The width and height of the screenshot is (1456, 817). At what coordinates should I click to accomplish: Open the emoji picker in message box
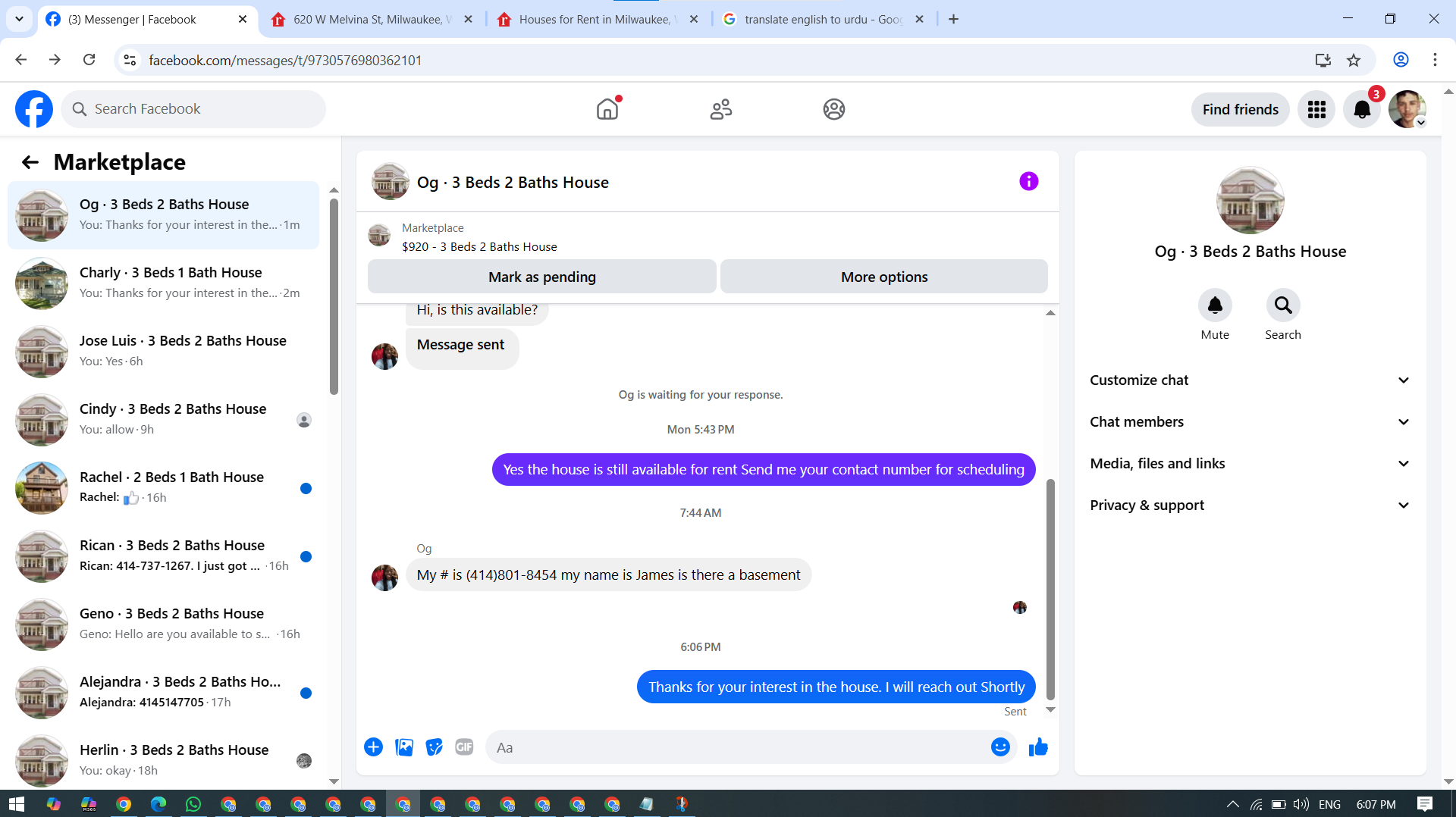1000,747
